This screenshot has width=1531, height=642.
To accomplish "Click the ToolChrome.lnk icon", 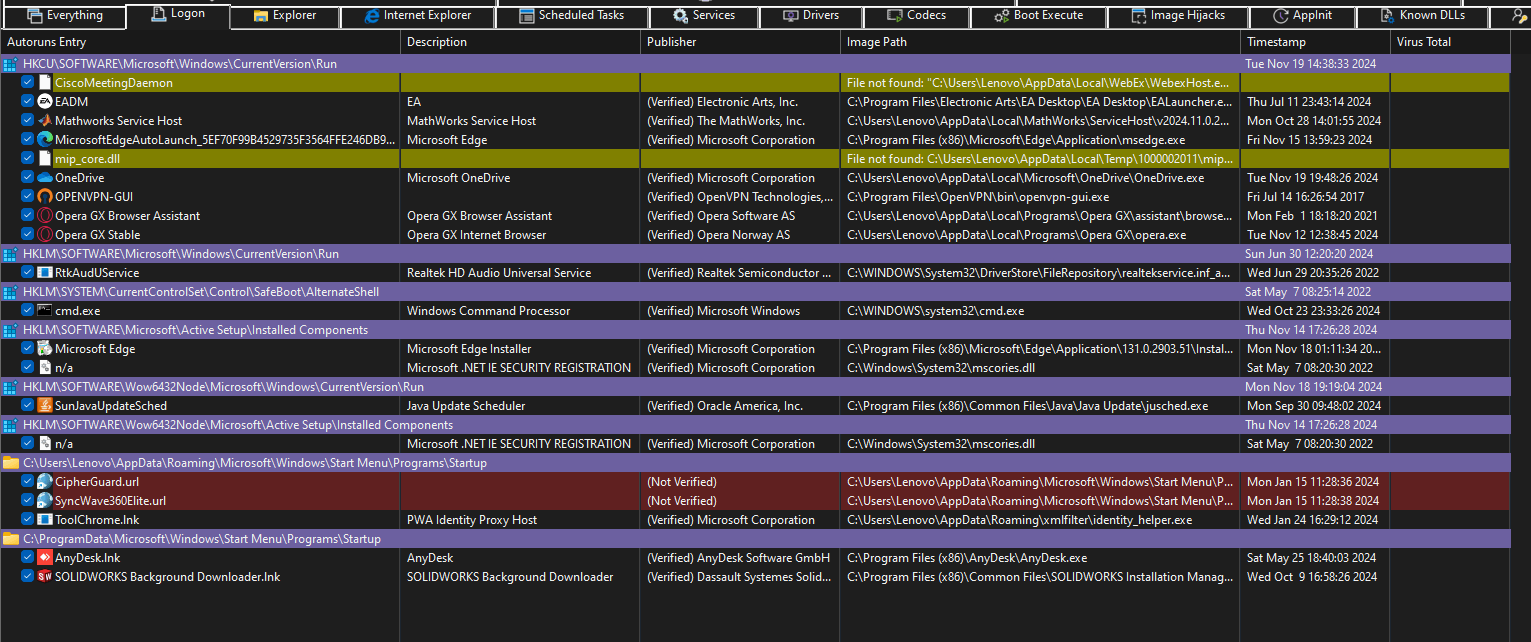I will point(45,520).
